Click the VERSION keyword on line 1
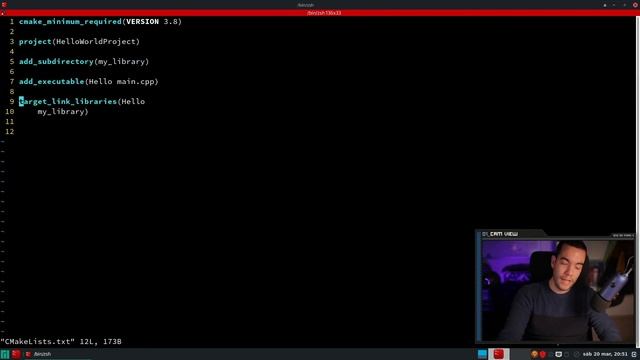The height and width of the screenshot is (360, 640). pyautogui.click(x=142, y=22)
